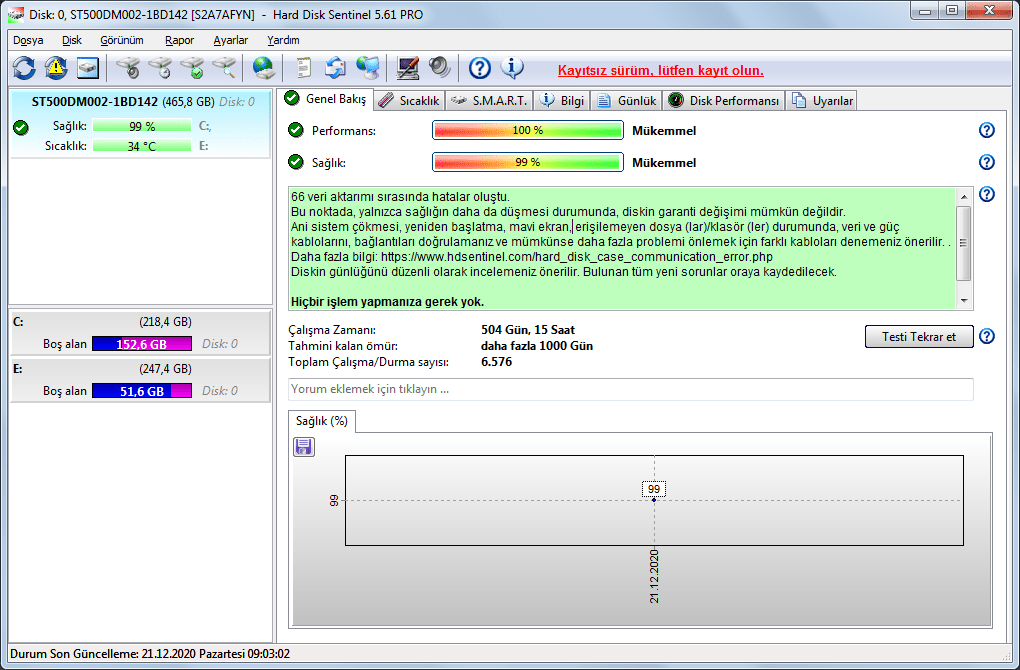Click the disk with magnifier toolbar icon
The height and width of the screenshot is (670, 1020).
(x=224, y=68)
